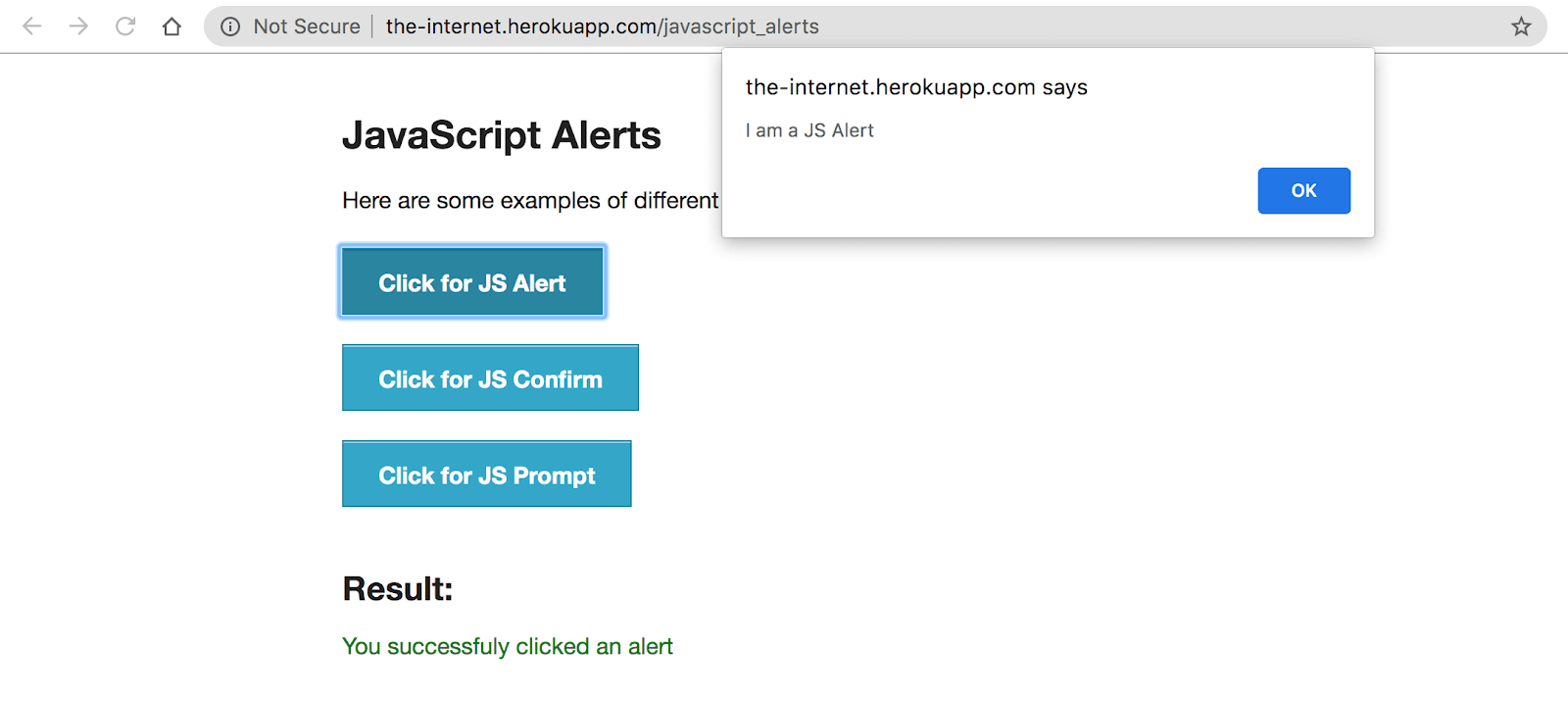The image size is (1568, 701).
Task: Click the I am a JS Alert message
Action: click(809, 129)
